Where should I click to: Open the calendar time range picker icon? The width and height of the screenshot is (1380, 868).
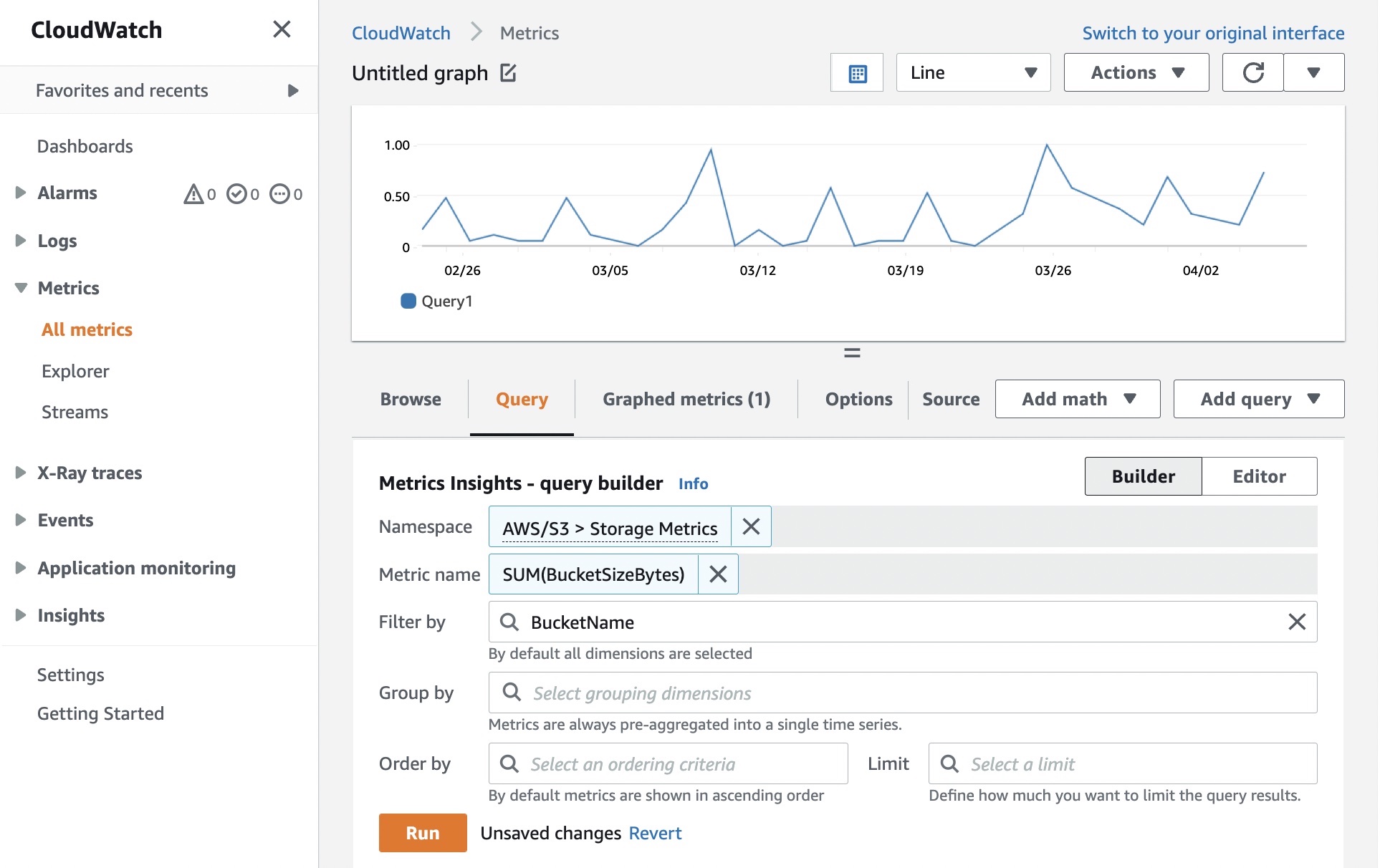[857, 73]
